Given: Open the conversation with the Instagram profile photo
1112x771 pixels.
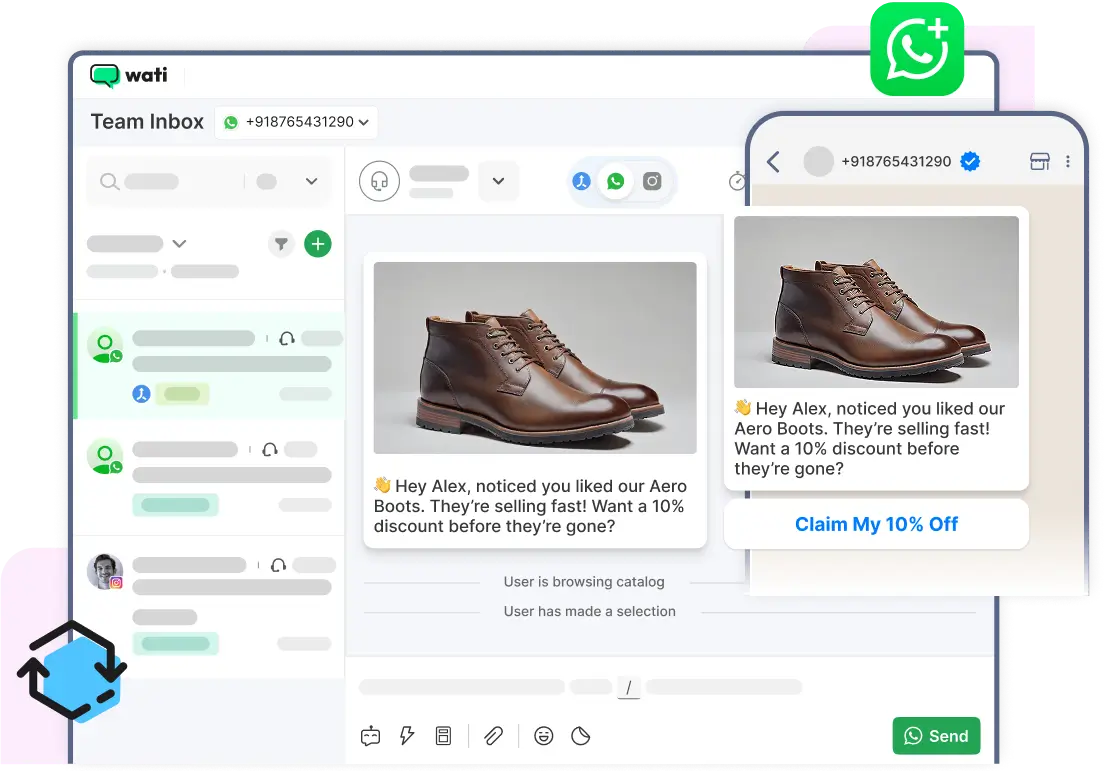Looking at the screenshot, I should tap(210, 604).
